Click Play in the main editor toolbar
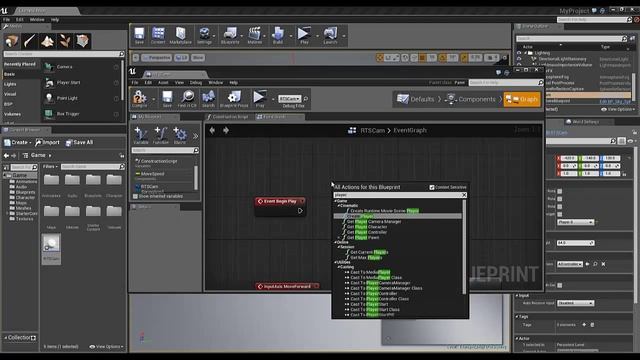Viewport: 640px width, 360px height. pos(304,35)
